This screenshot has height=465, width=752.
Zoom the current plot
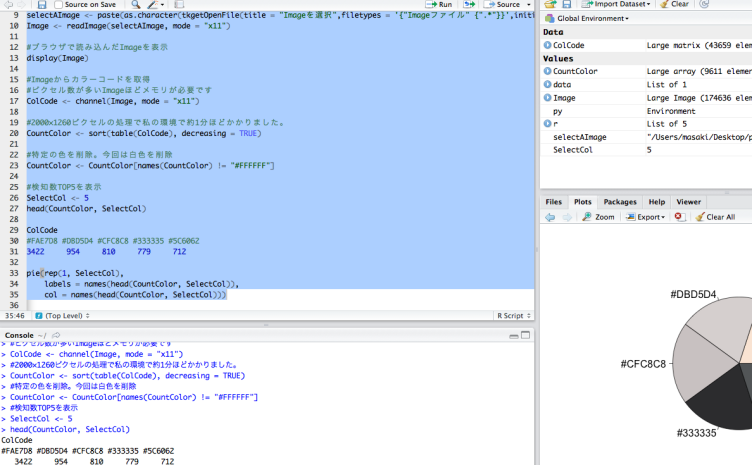(598, 217)
